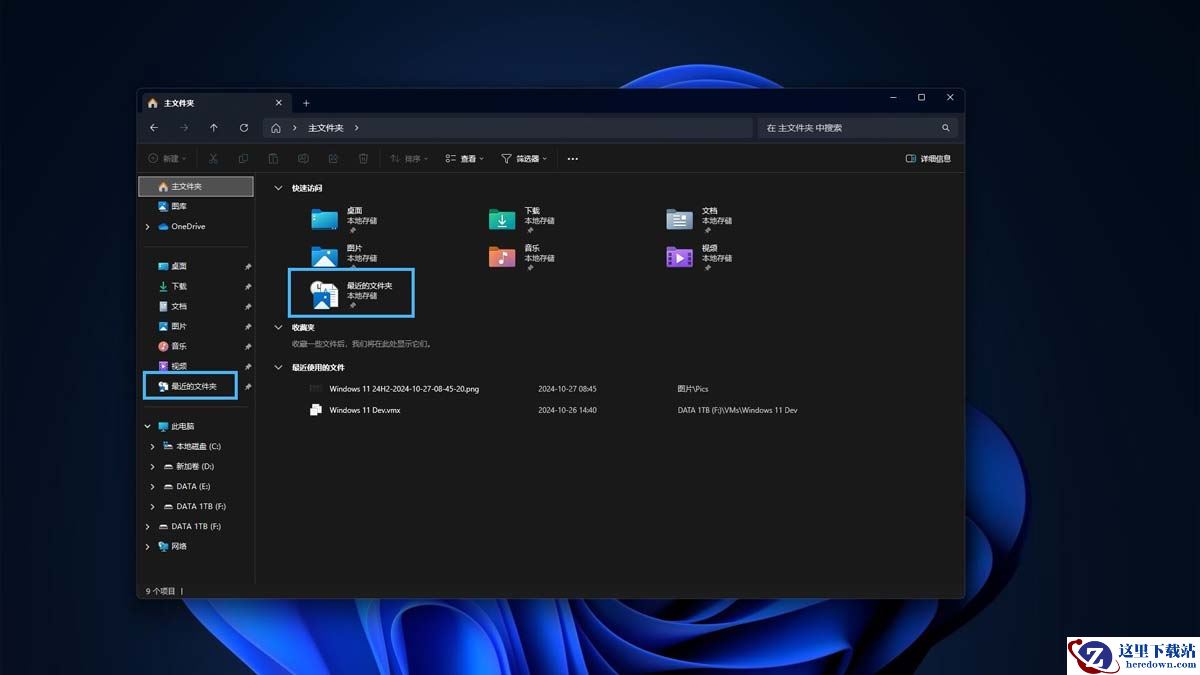Expand the 新加卷 (D:) chevron
Image resolution: width=1200 pixels, height=675 pixels.
point(153,466)
